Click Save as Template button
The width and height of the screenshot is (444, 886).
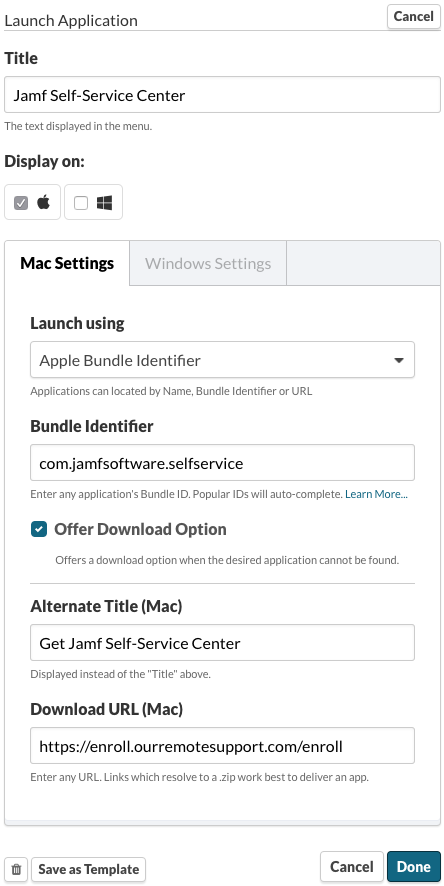[x=89, y=869]
